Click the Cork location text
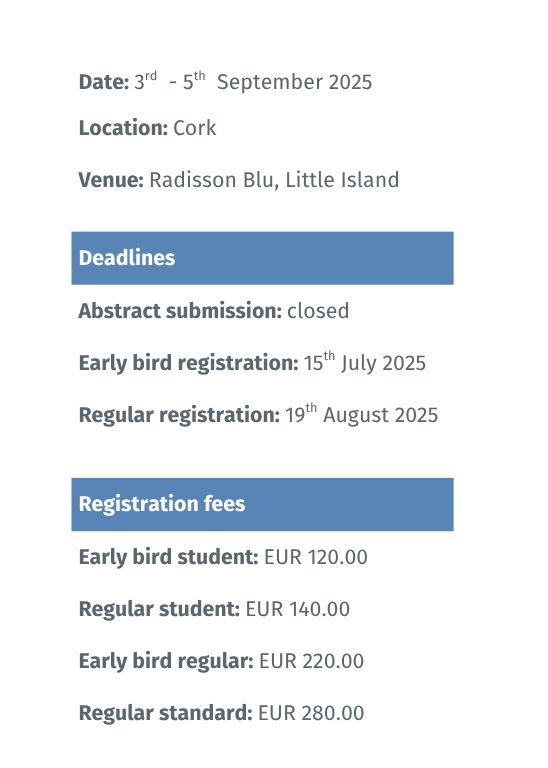This screenshot has height=768, width=548. 194,128
